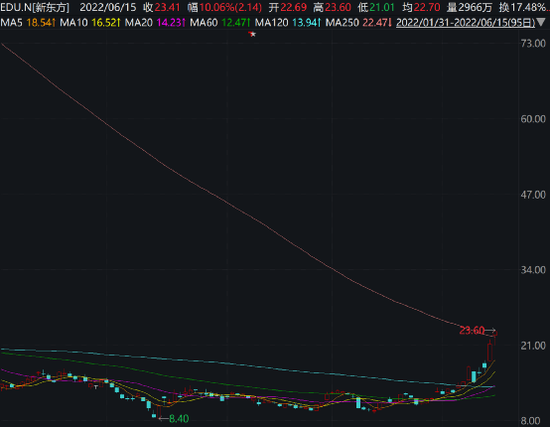The image size is (550, 427).
Task: Click the 47.00 price axis label
Action: tap(533, 195)
